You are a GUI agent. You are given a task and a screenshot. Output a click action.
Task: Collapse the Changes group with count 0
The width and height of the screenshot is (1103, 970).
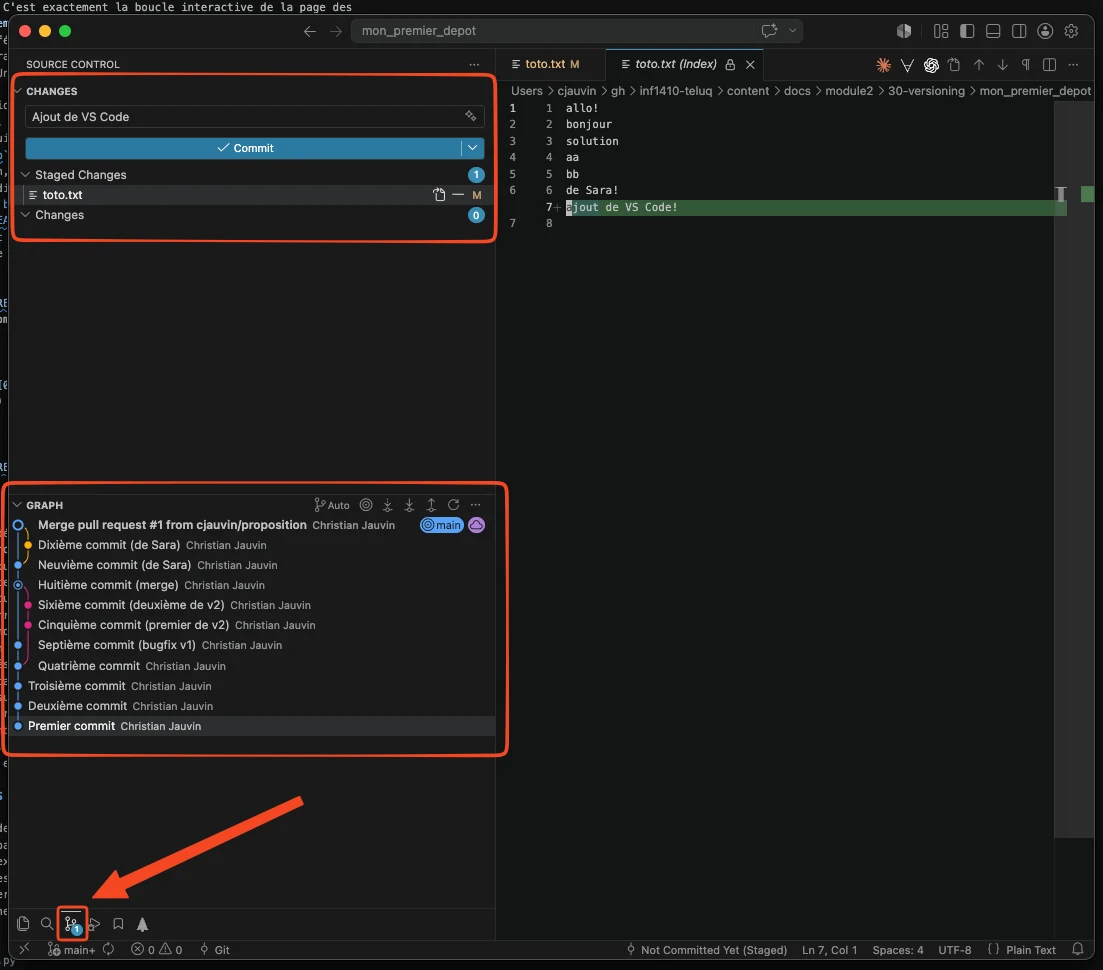59,215
